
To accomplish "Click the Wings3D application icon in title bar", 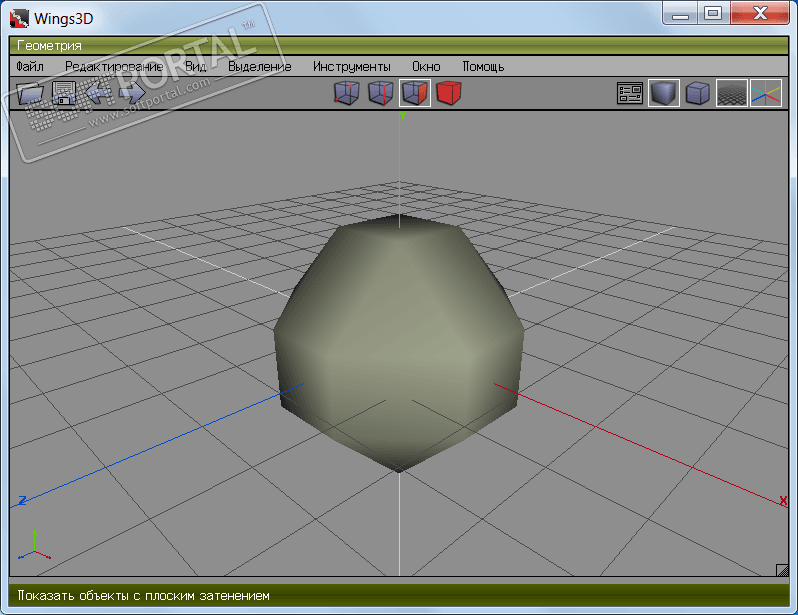I will pyautogui.click(x=19, y=18).
